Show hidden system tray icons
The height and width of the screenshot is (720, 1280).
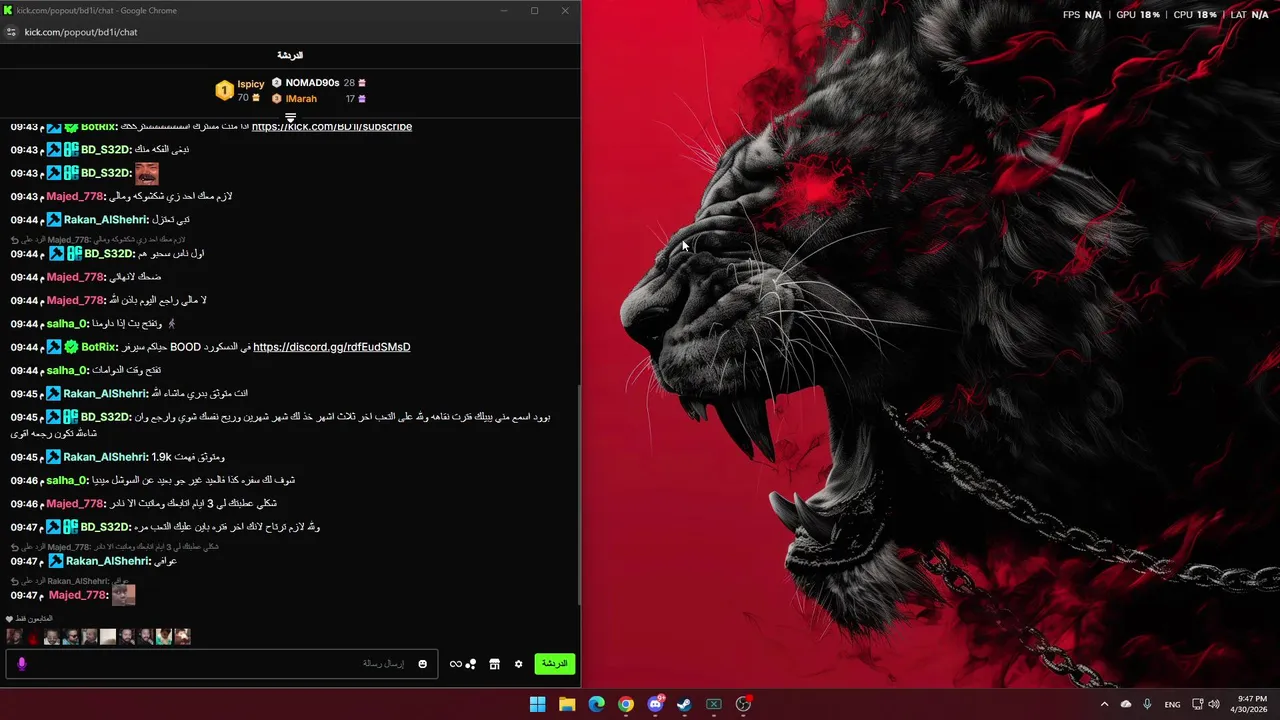click(1104, 704)
